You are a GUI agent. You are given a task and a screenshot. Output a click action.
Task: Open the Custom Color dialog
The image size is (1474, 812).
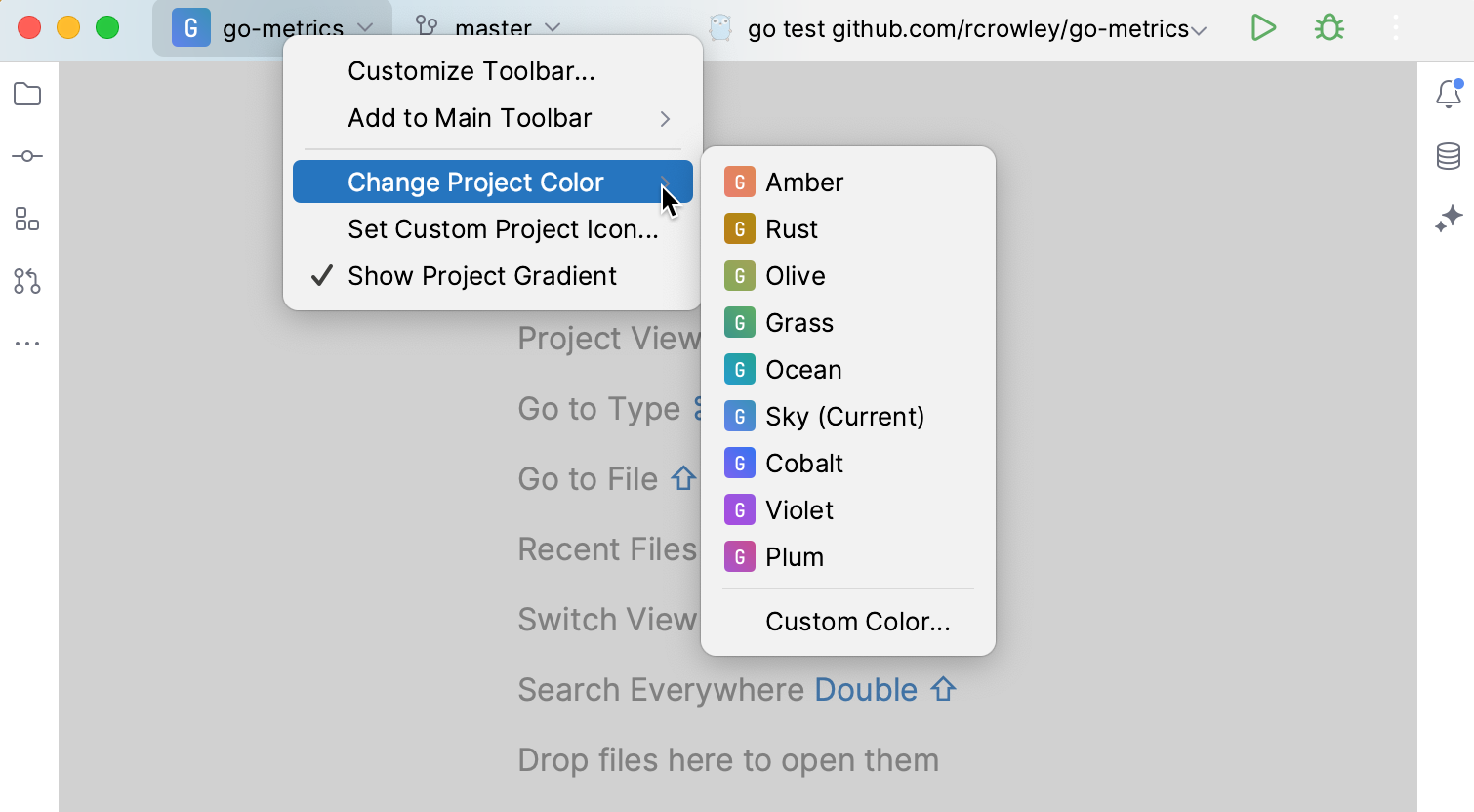[858, 621]
